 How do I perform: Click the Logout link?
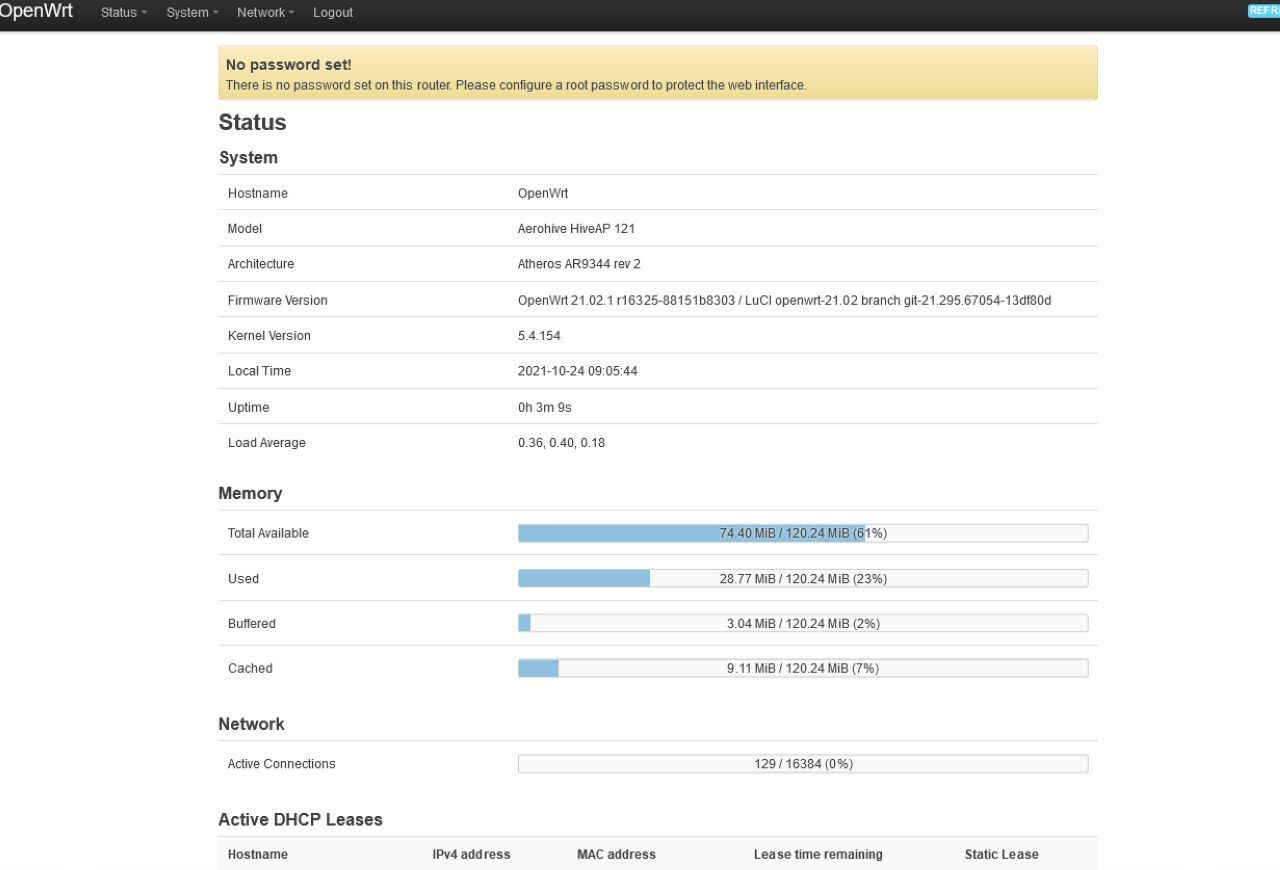[333, 13]
